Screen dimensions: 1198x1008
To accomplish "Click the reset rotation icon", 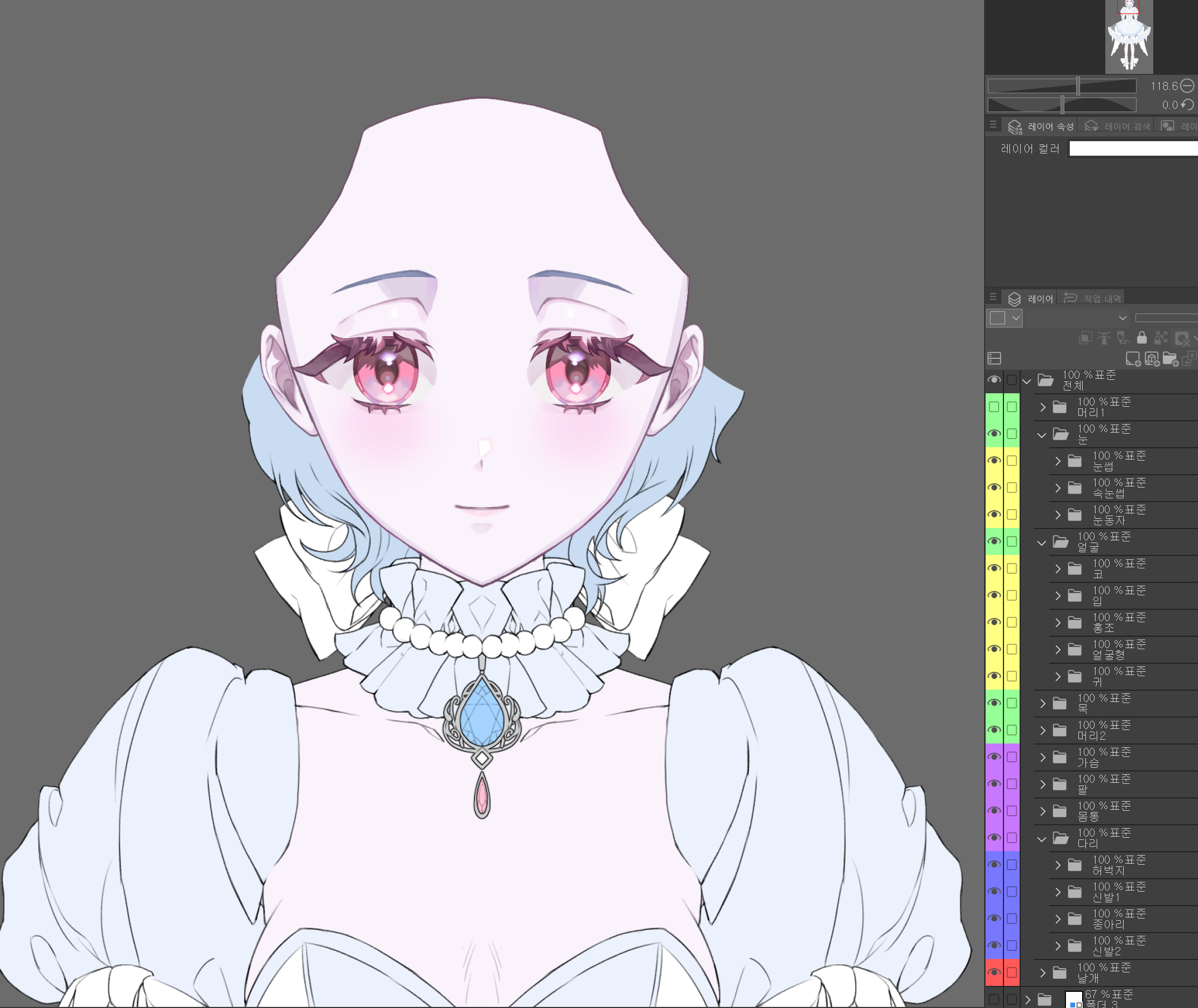I will click(x=1187, y=105).
